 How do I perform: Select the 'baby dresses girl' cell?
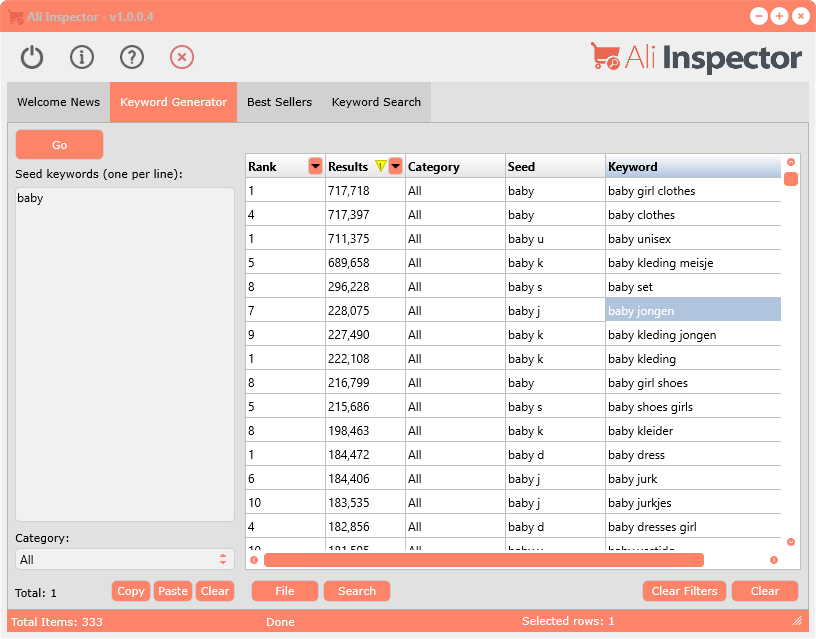(x=693, y=527)
